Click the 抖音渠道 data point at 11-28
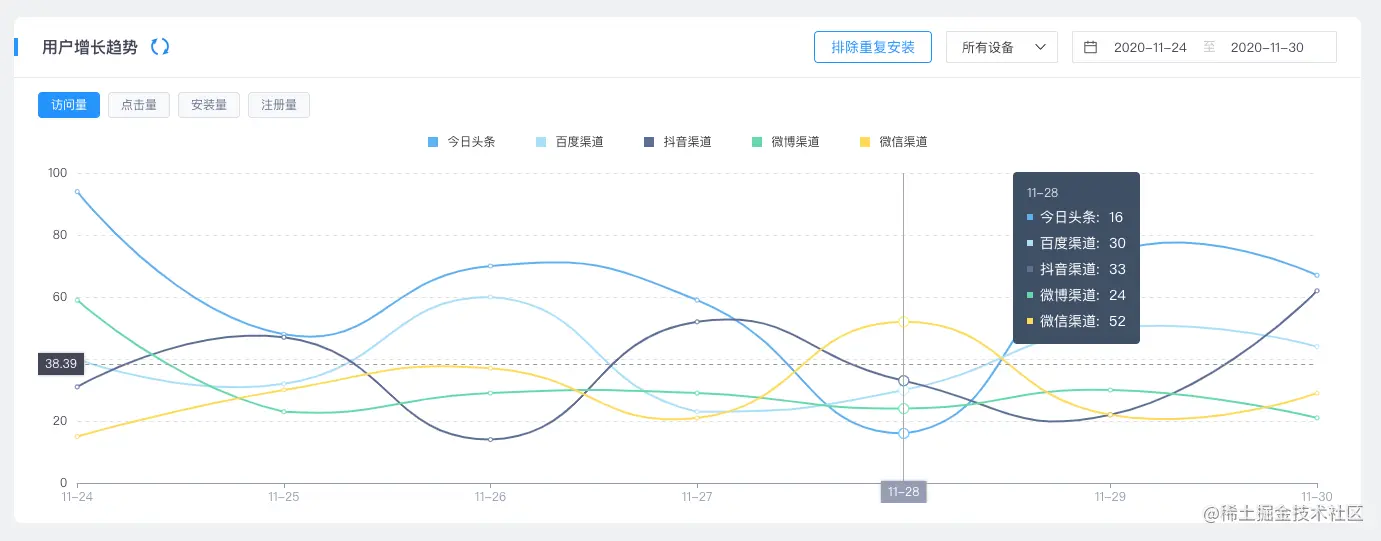Screen dimensions: 1381x541 pyautogui.click(x=904, y=381)
